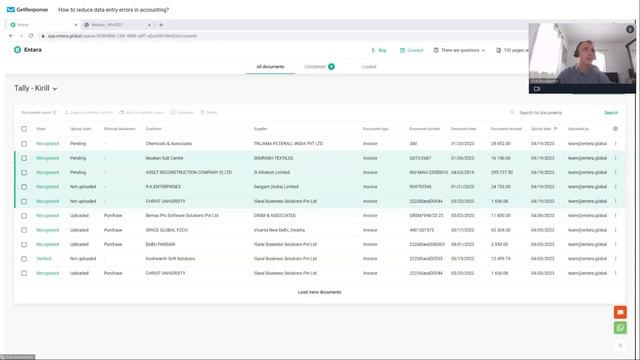The height and width of the screenshot is (360, 640).
Task: Open the Verified status for Kushwanth Soft Solutions
Action: pos(44,259)
